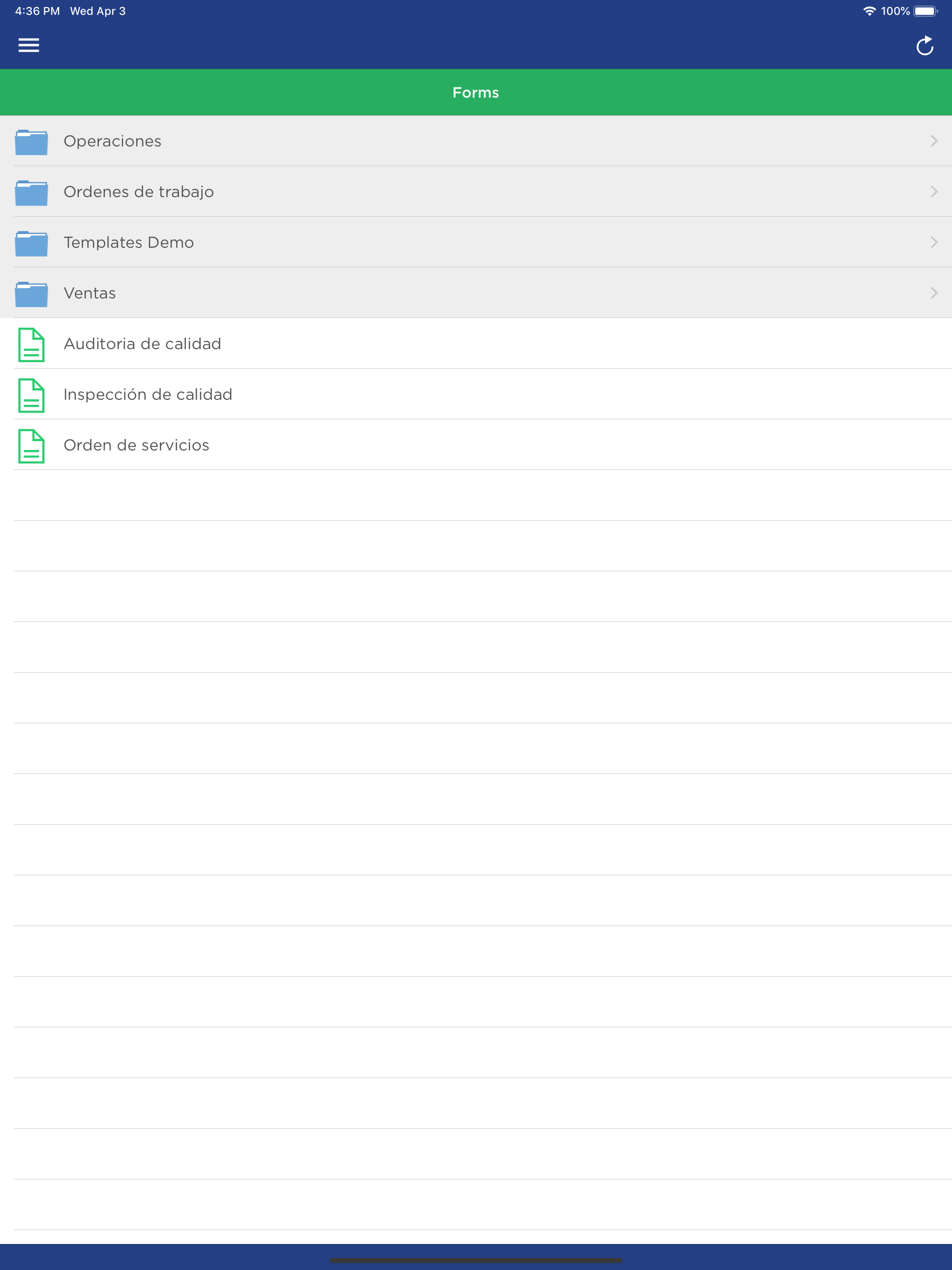
Task: Open the Ordenes de trabajo label
Action: [x=139, y=192]
